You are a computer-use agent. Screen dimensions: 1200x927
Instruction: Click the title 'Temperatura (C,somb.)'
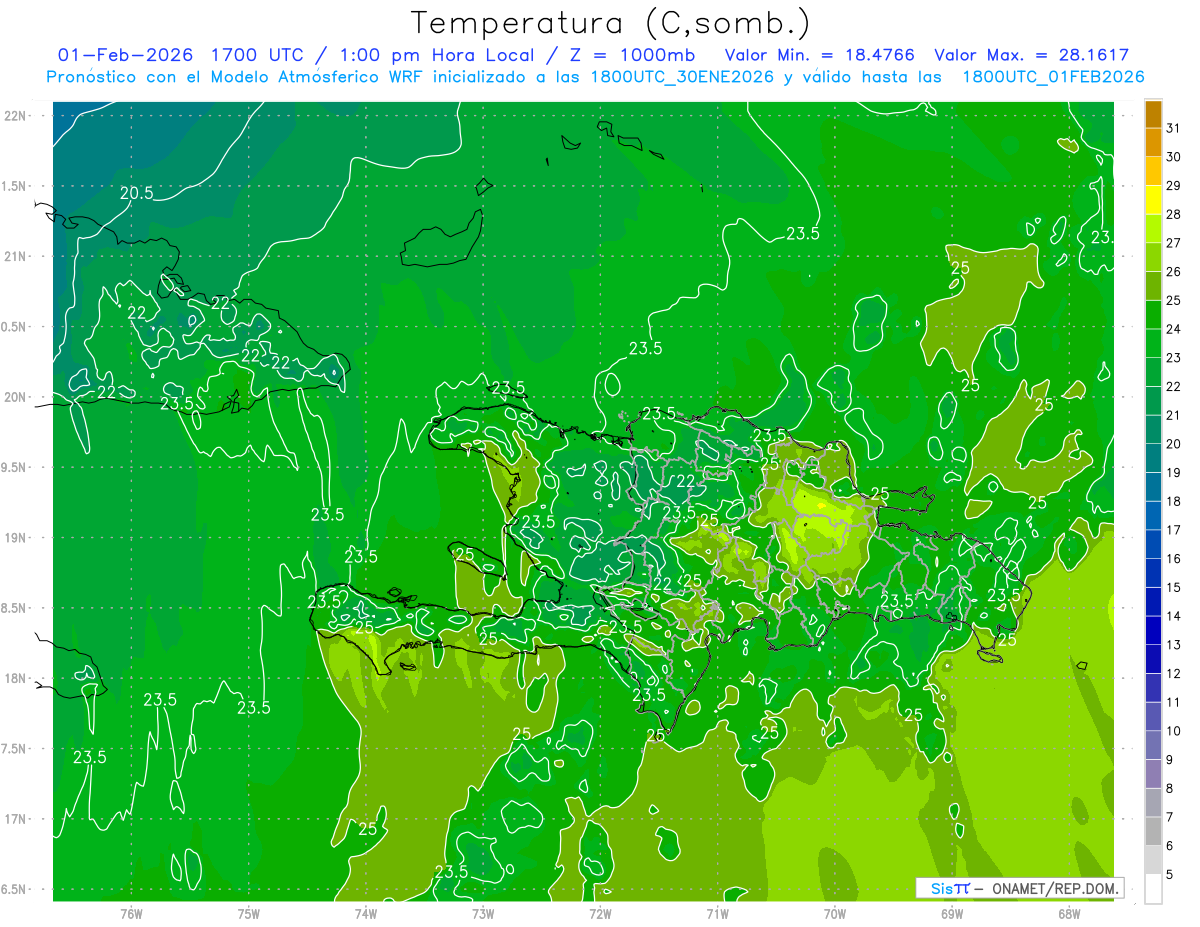pyautogui.click(x=610, y=23)
